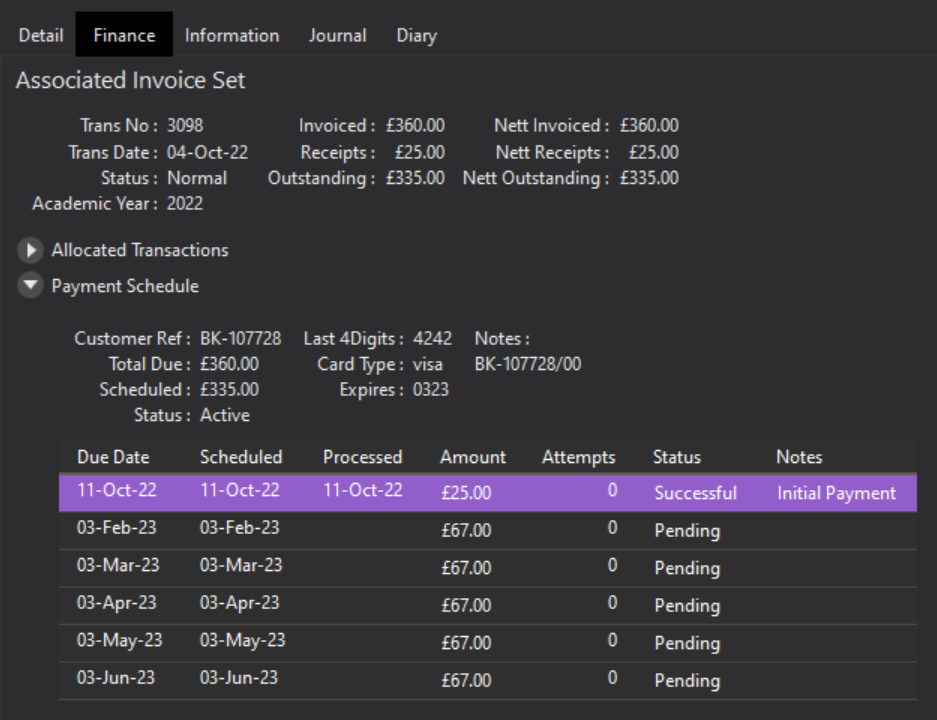Collapse the Payment Schedule section arrow

pos(30,285)
